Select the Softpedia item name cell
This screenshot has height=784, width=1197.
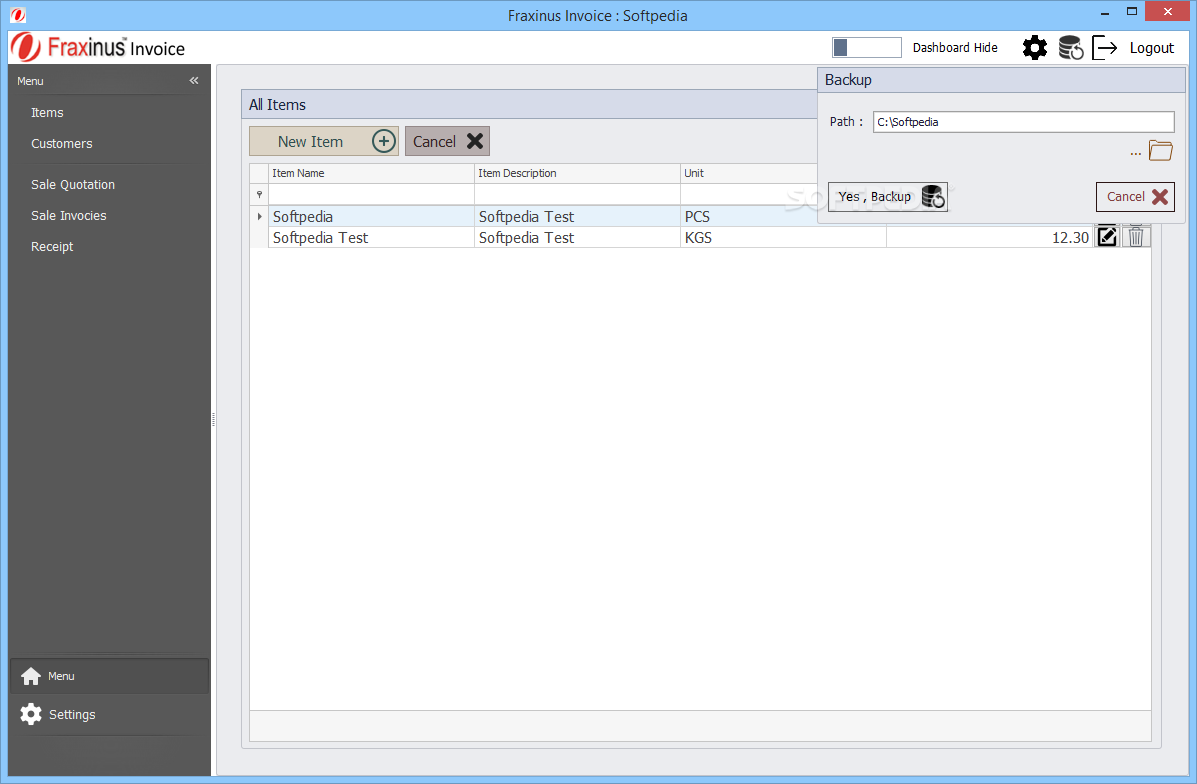372,217
